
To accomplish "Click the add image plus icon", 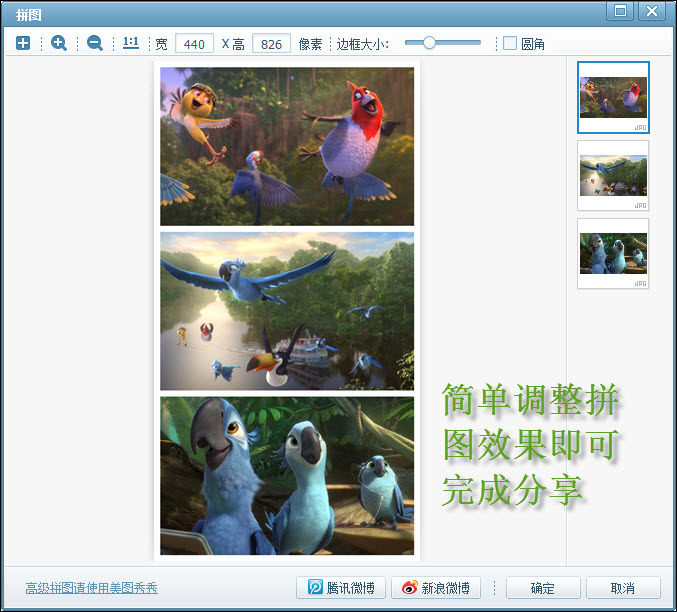I will [x=23, y=43].
